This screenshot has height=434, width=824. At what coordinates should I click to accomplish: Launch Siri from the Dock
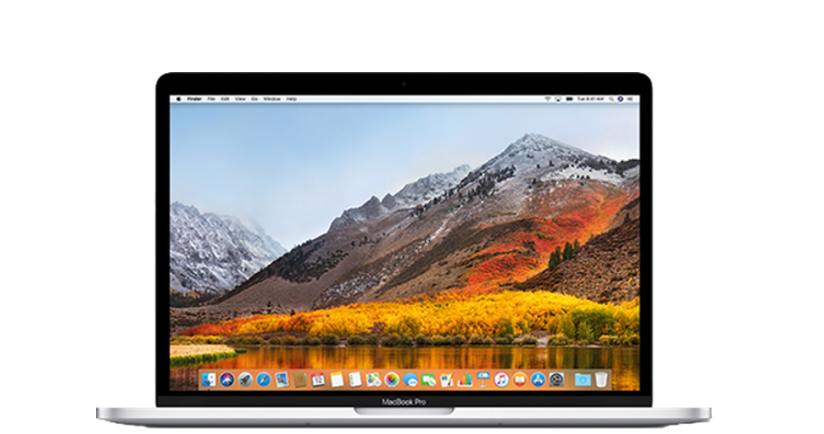click(x=227, y=379)
